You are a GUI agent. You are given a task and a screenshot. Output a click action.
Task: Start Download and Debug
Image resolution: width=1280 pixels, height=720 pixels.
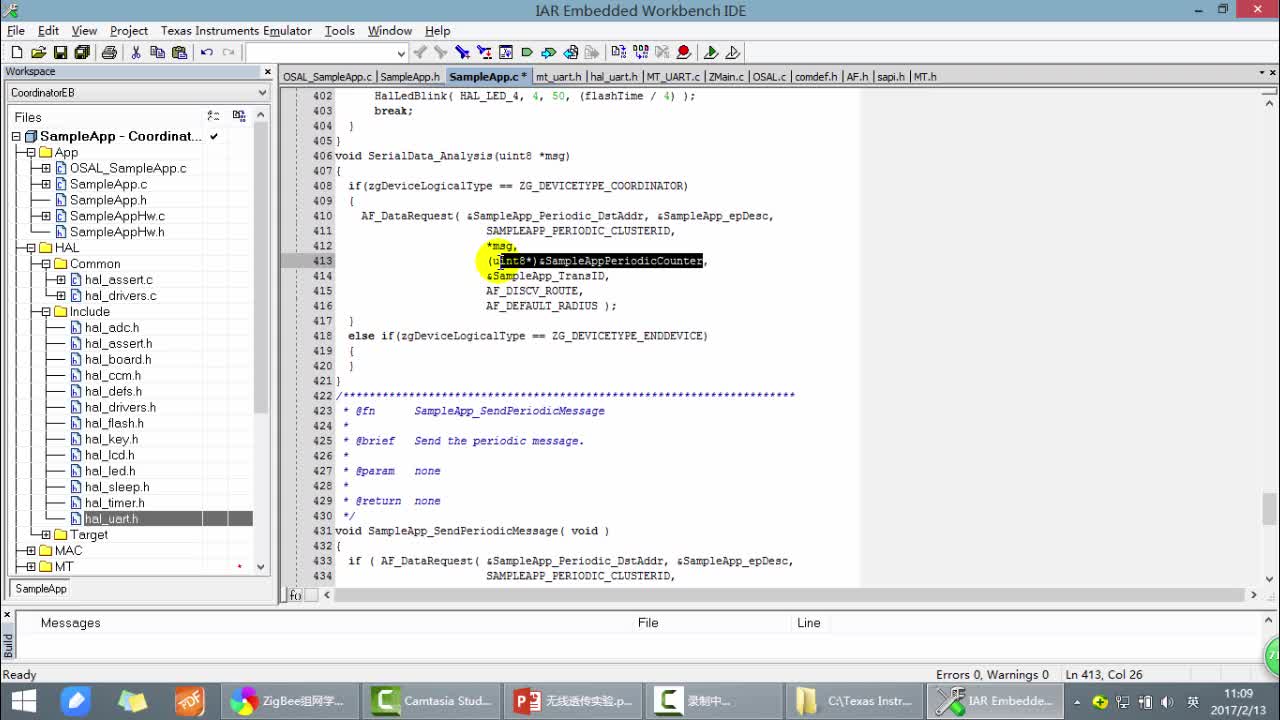[711, 52]
